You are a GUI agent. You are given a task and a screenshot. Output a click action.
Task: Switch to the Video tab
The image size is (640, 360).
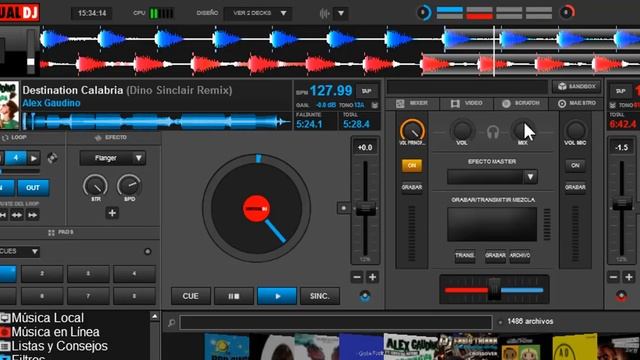tap(467, 103)
